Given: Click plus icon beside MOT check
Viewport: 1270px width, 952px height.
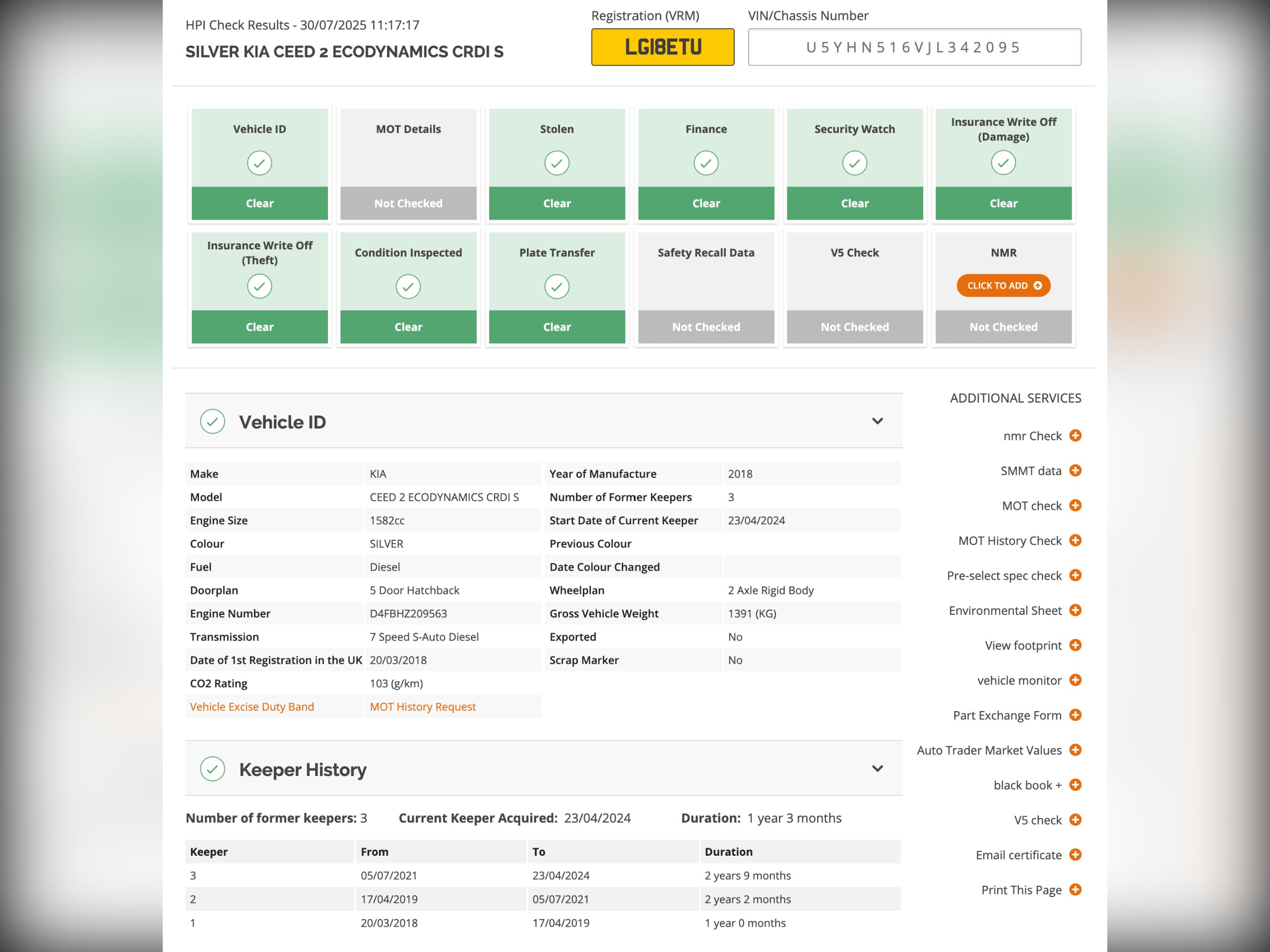Looking at the screenshot, I should 1076,506.
